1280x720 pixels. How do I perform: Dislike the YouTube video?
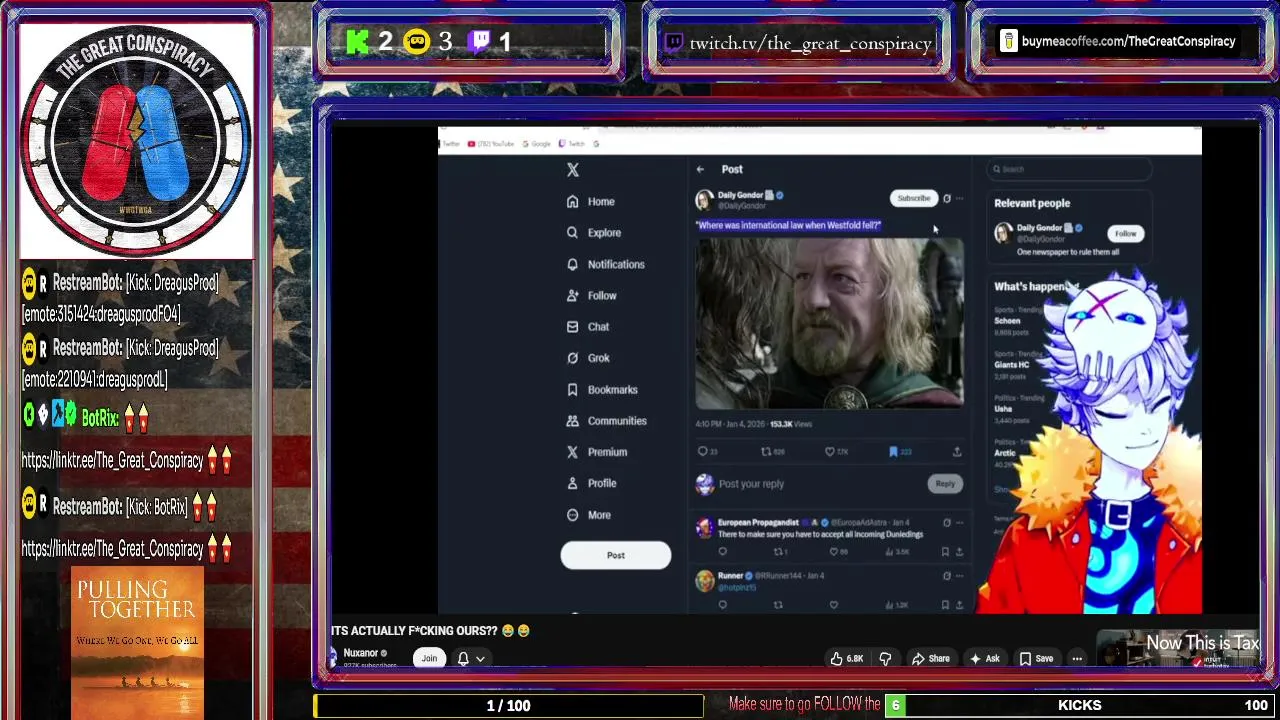[885, 659]
